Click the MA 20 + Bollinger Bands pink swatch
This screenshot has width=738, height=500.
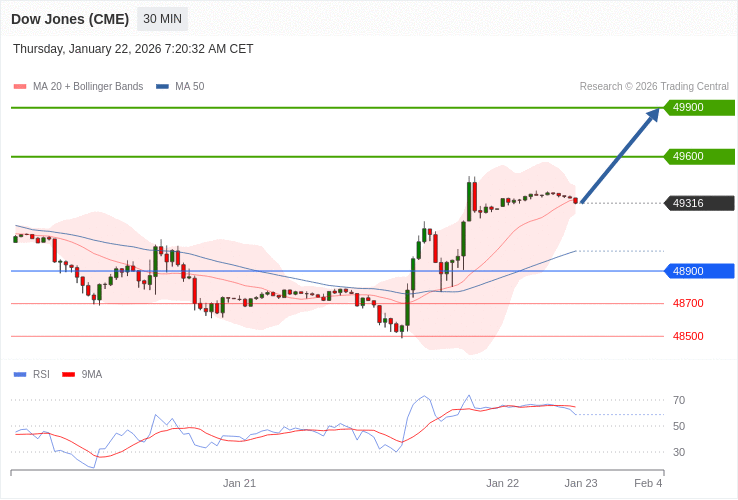20,87
